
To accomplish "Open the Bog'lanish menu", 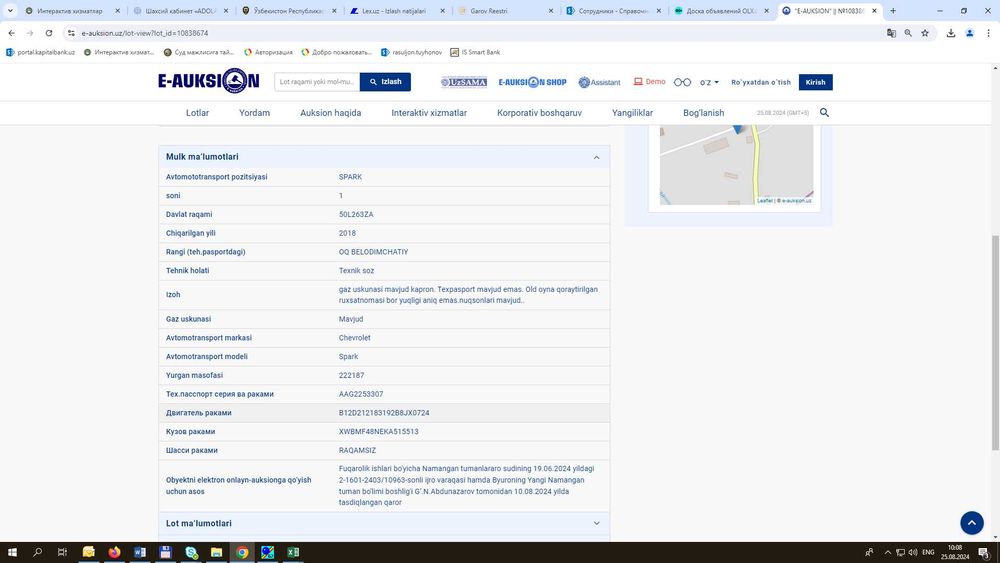I will pos(703,113).
